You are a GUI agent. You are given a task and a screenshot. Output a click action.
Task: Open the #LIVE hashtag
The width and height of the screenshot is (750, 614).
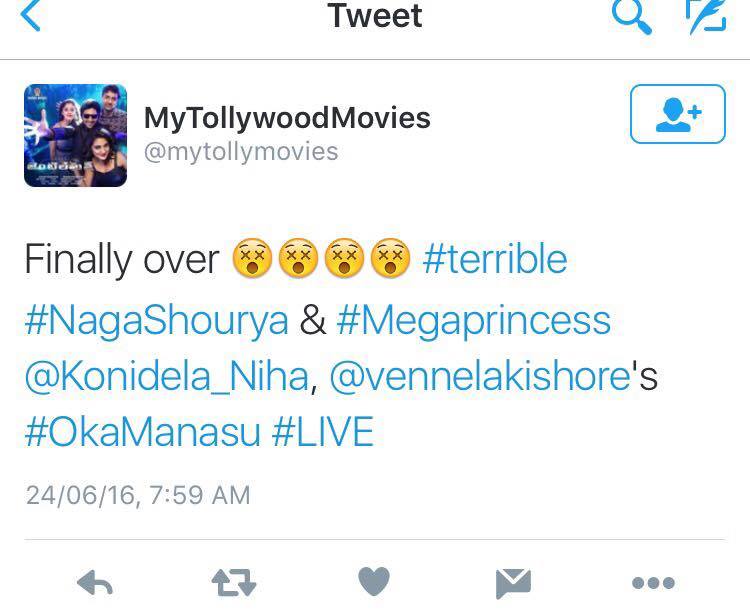(x=323, y=432)
